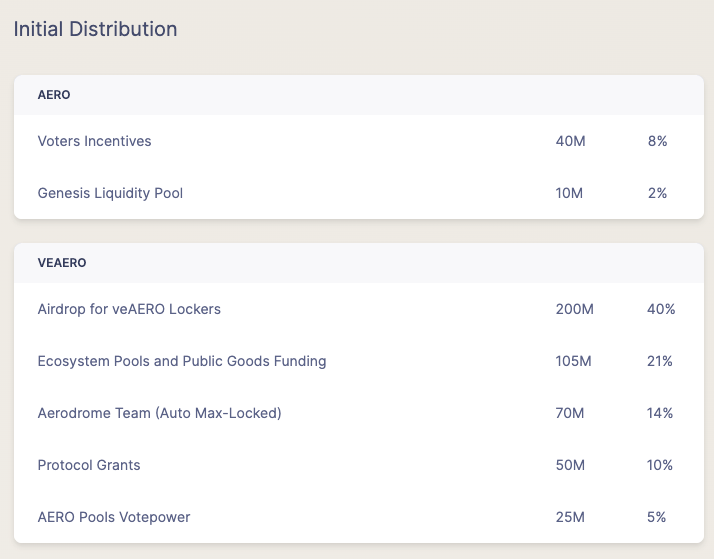Image resolution: width=714 pixels, height=559 pixels.
Task: Click the Initial Distribution heading
Action: [x=95, y=29]
